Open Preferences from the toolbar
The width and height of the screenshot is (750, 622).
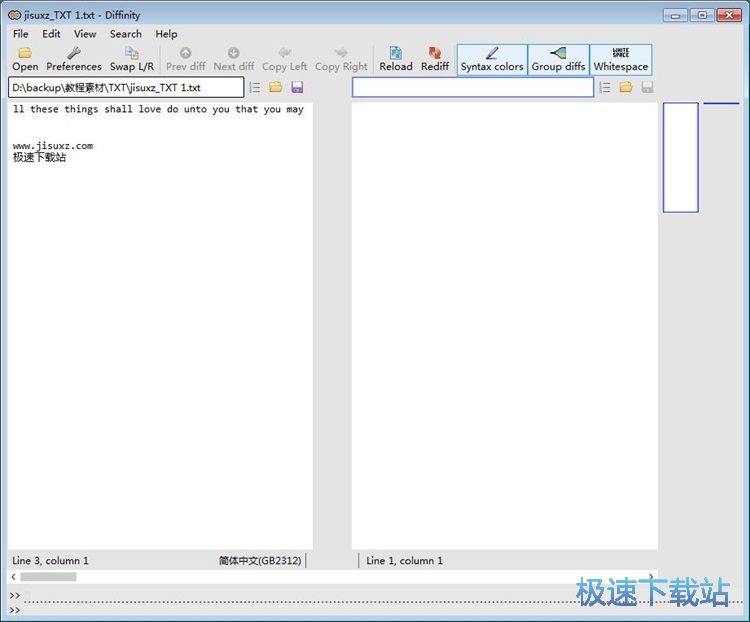coord(74,59)
